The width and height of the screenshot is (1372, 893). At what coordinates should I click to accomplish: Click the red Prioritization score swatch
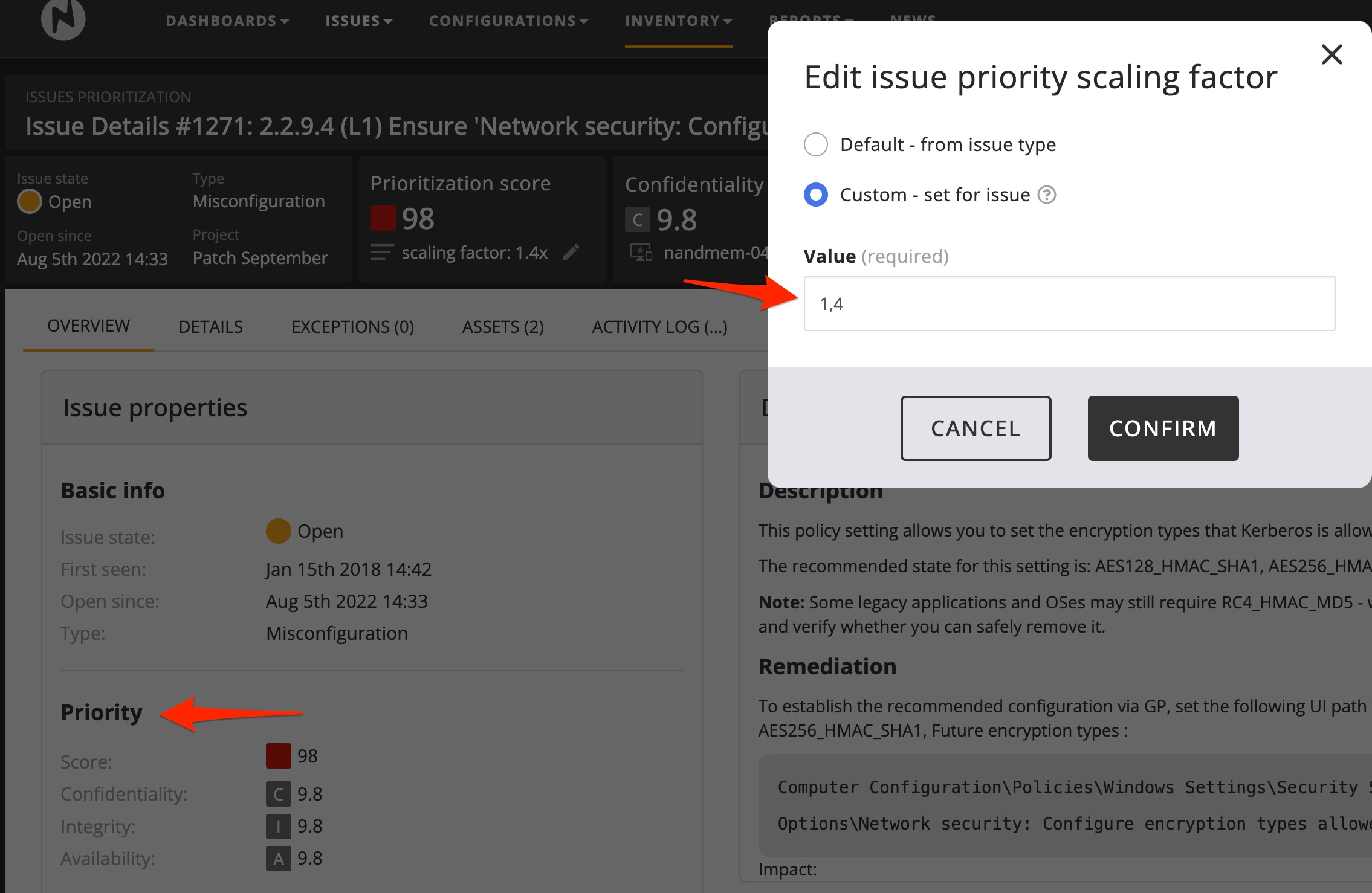383,219
